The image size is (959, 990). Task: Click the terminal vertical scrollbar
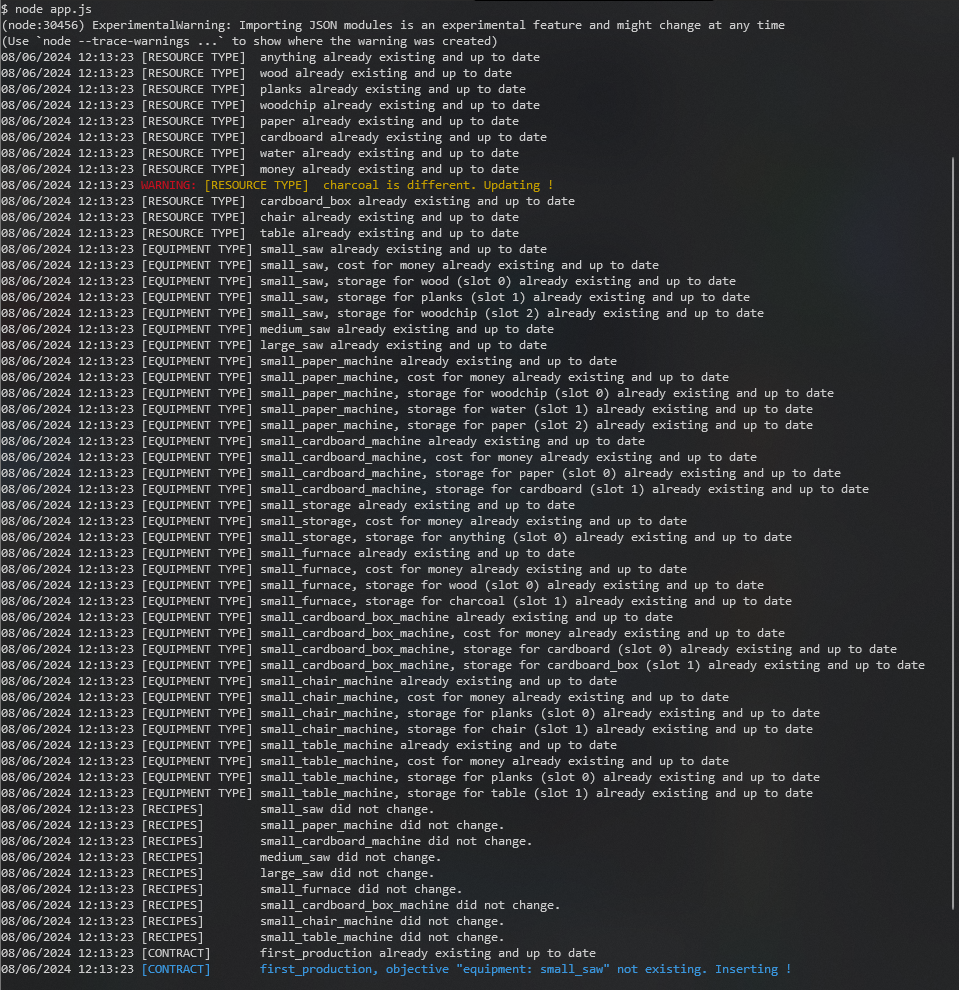(x=953, y=534)
